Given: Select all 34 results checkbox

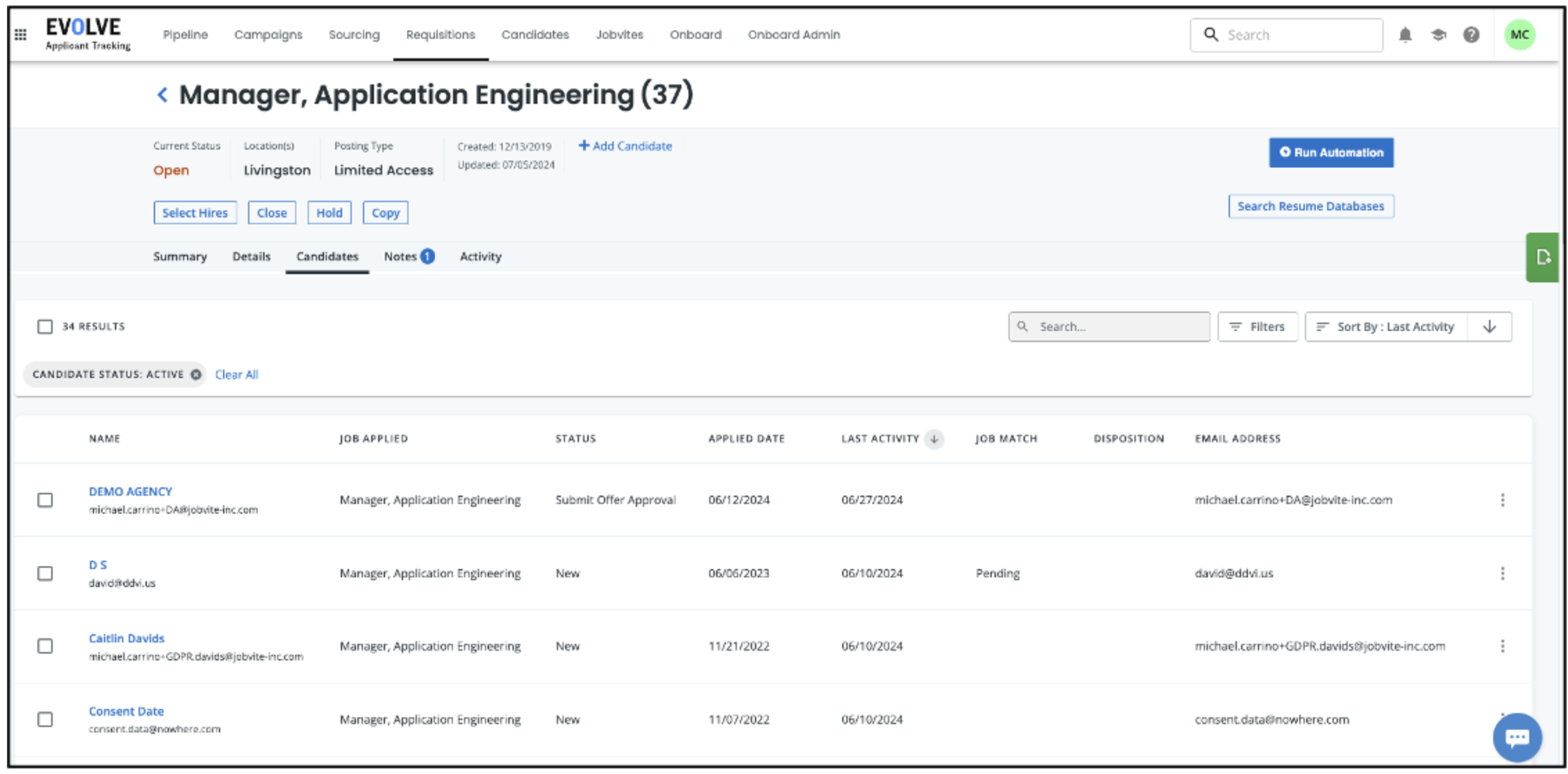Looking at the screenshot, I should 45,327.
